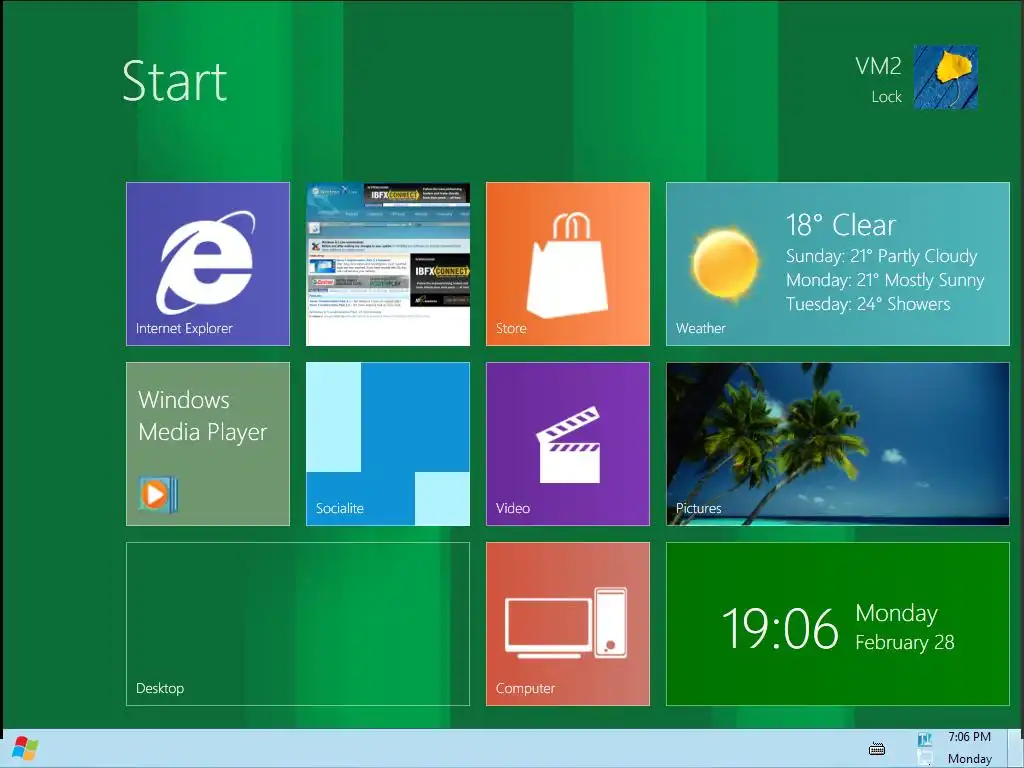The image size is (1024, 768).
Task: Click the "18° Clear" current conditions text
Action: (840, 225)
